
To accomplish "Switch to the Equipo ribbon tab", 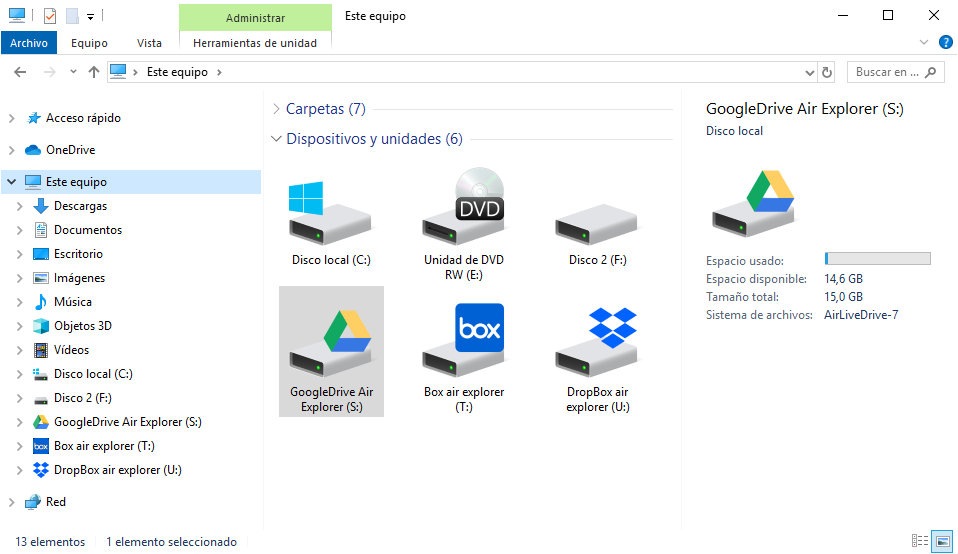I will (89, 43).
